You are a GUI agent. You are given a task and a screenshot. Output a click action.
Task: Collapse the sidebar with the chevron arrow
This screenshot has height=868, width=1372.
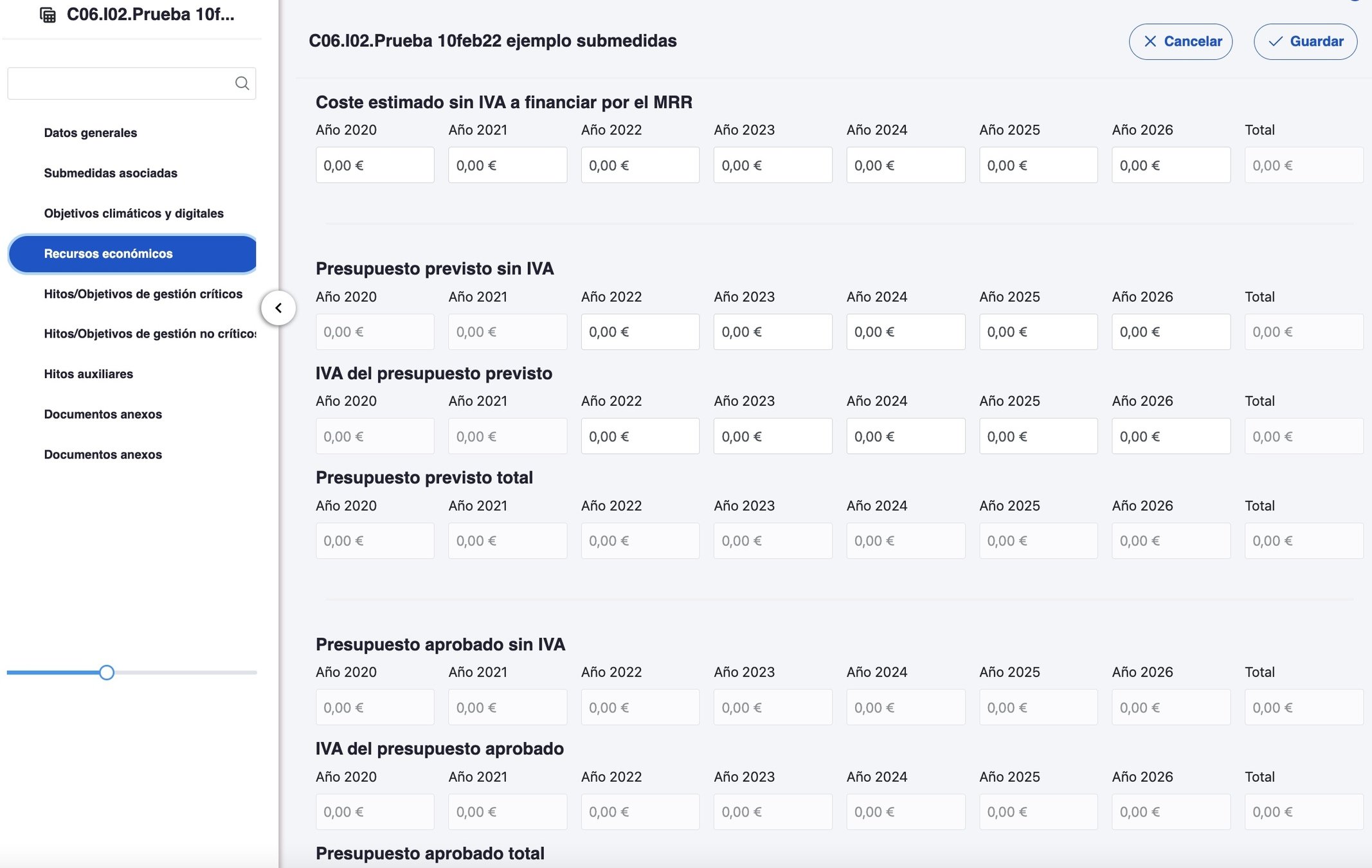278,308
